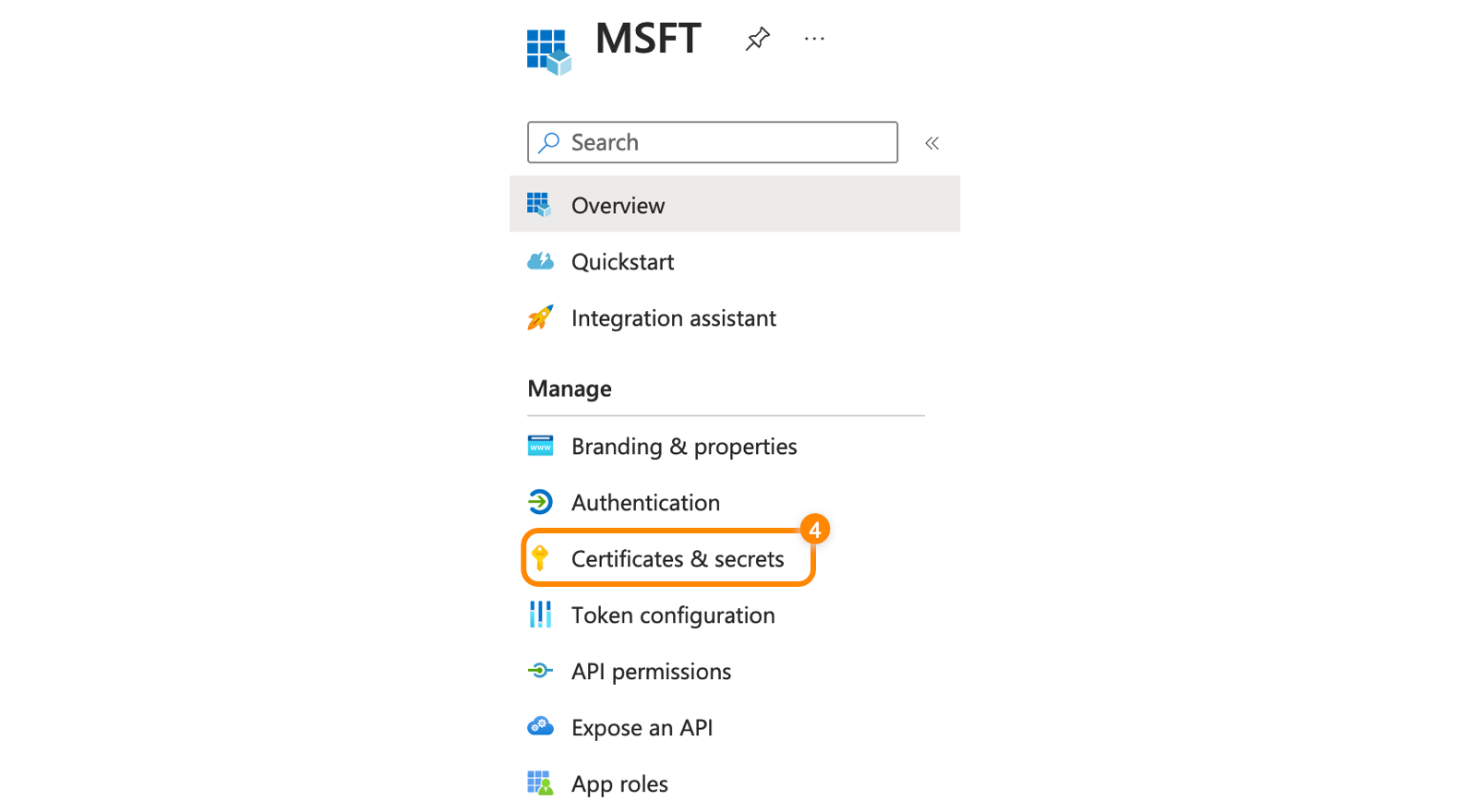Open API permissions
The width and height of the screenshot is (1477, 812).
pyautogui.click(x=651, y=672)
